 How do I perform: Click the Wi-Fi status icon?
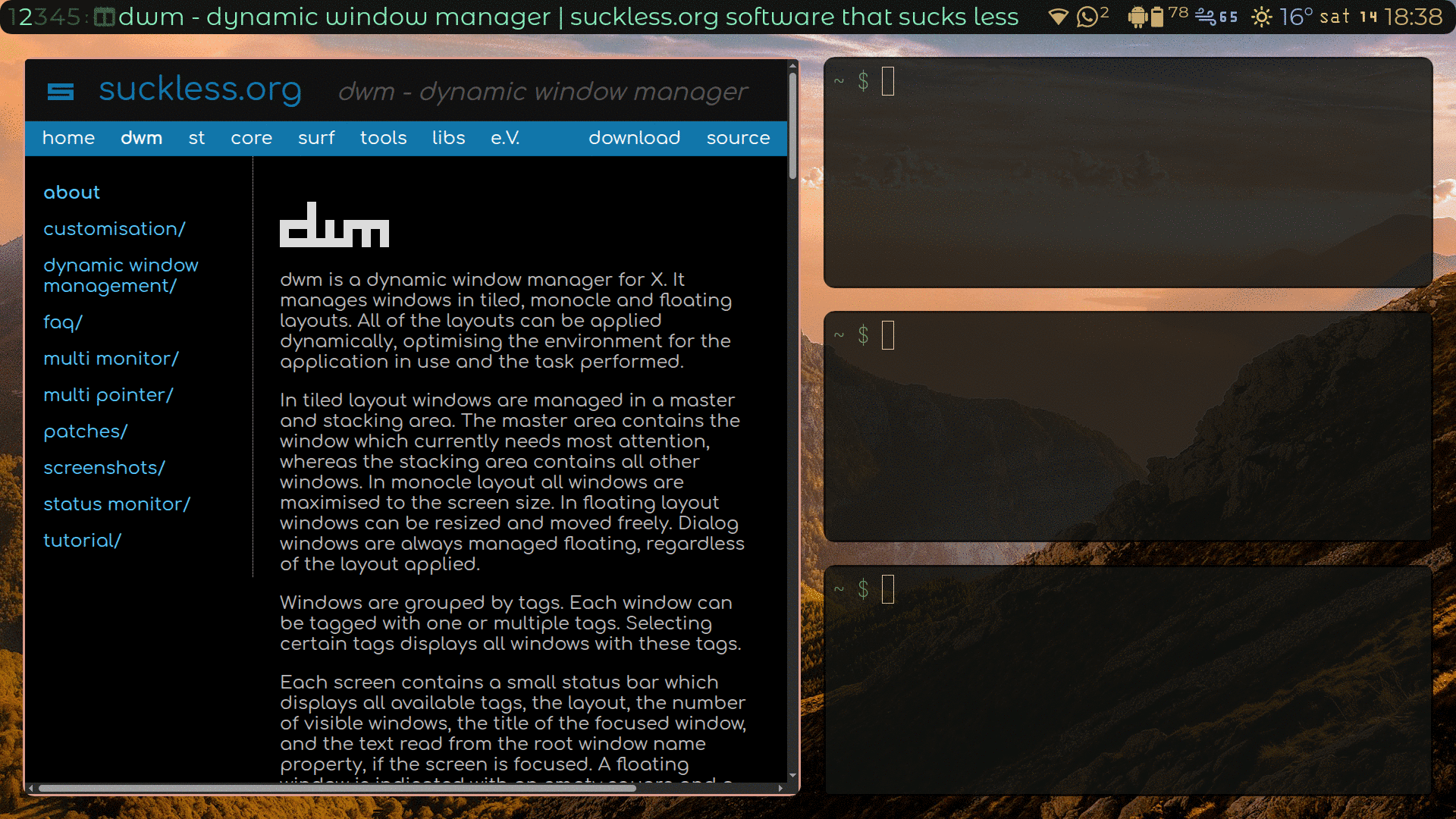(x=1058, y=17)
